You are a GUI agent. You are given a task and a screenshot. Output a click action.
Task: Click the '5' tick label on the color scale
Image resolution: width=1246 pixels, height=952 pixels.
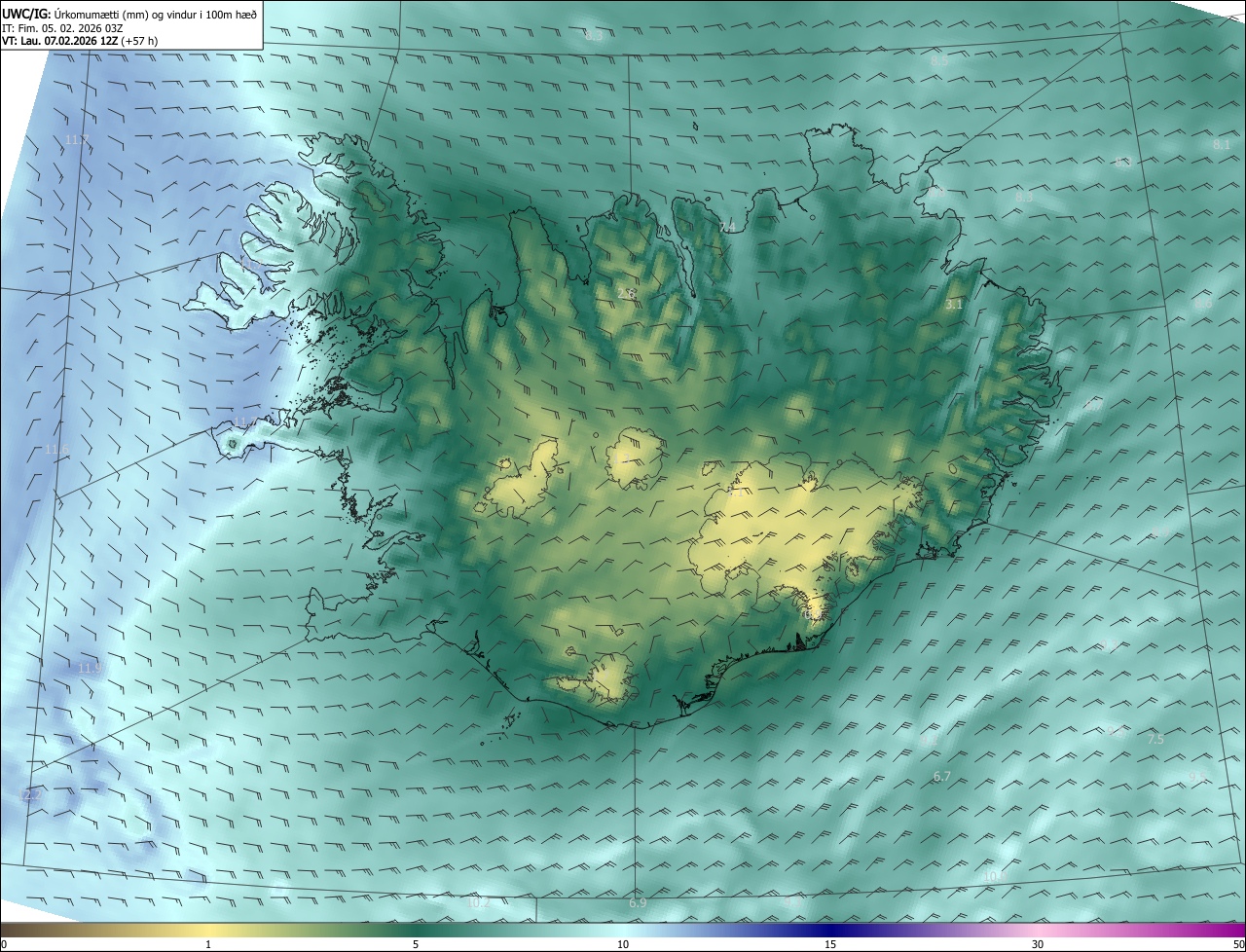pyautogui.click(x=416, y=944)
